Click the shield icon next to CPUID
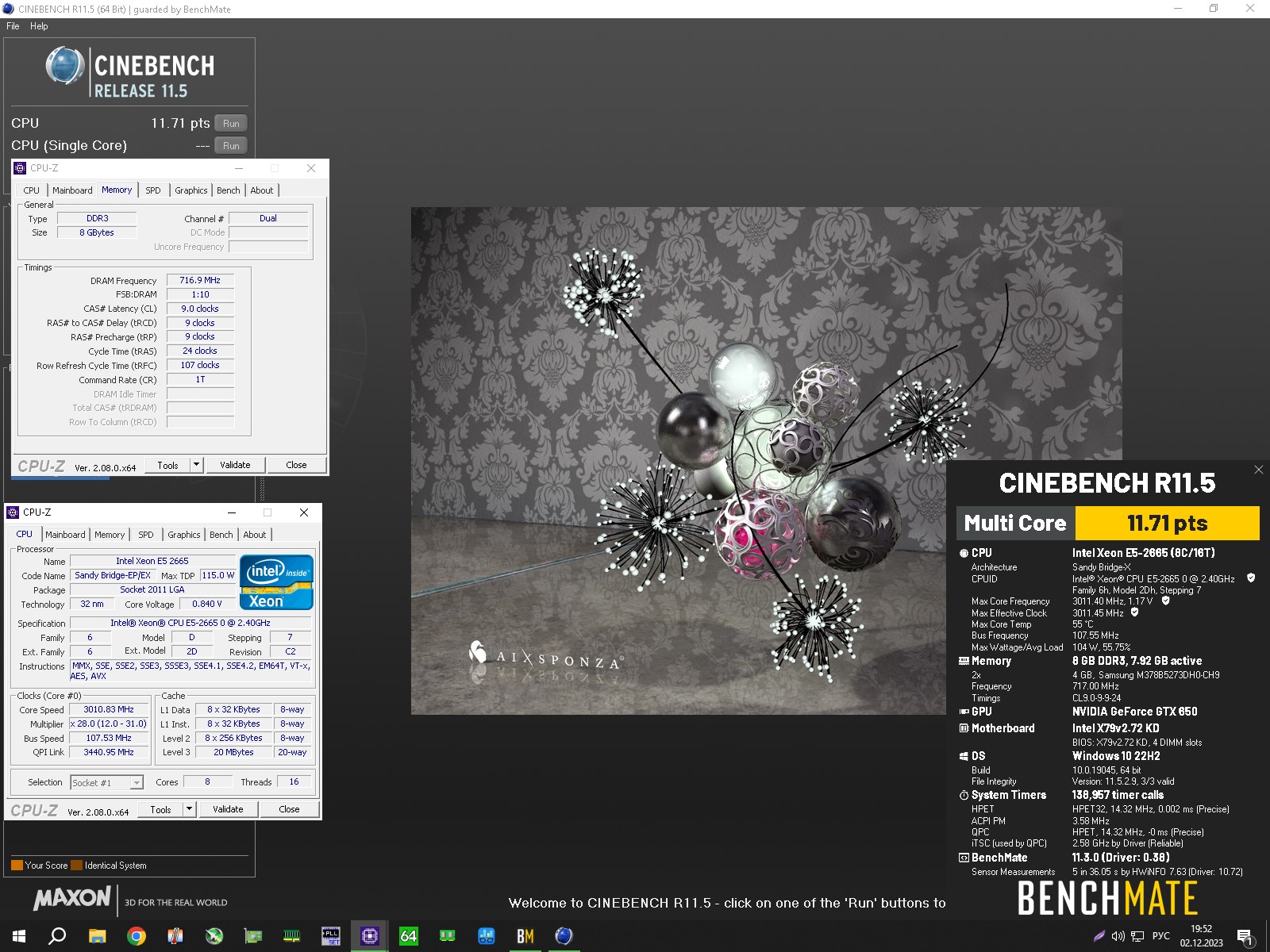 point(1251,578)
